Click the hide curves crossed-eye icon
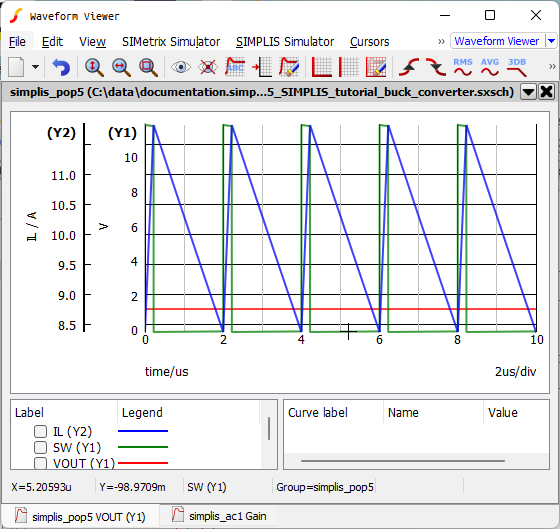Viewport: 560px width, 529px height. click(x=208, y=67)
